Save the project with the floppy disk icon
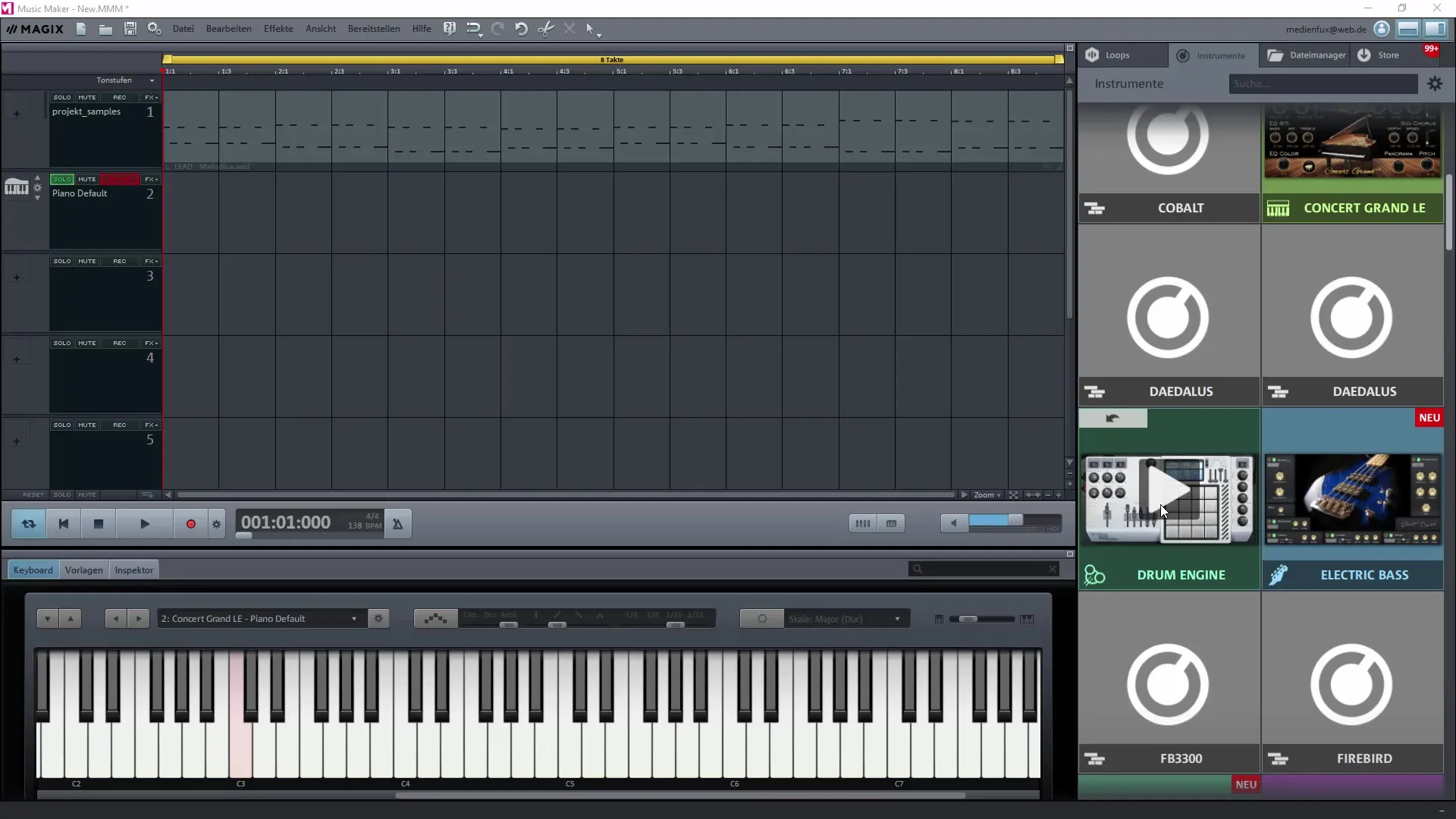Screen dimensions: 1456x819 [130, 29]
